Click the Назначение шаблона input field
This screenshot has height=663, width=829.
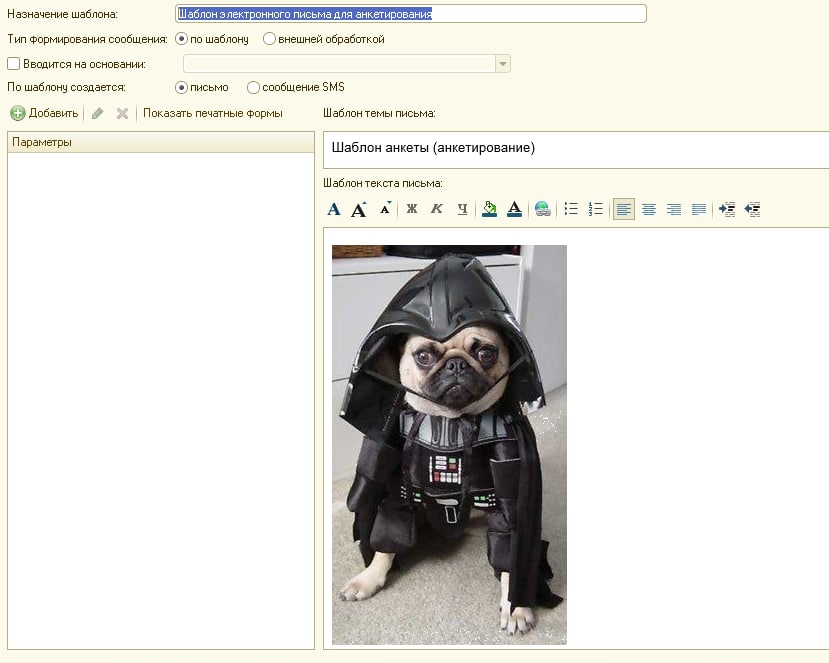[x=411, y=14]
